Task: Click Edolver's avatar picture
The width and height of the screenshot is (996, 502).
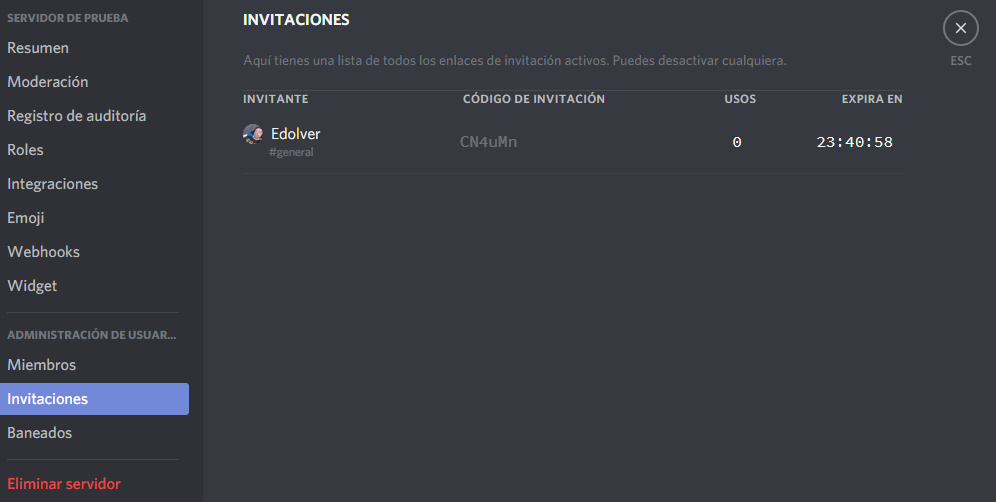Action: click(x=253, y=134)
